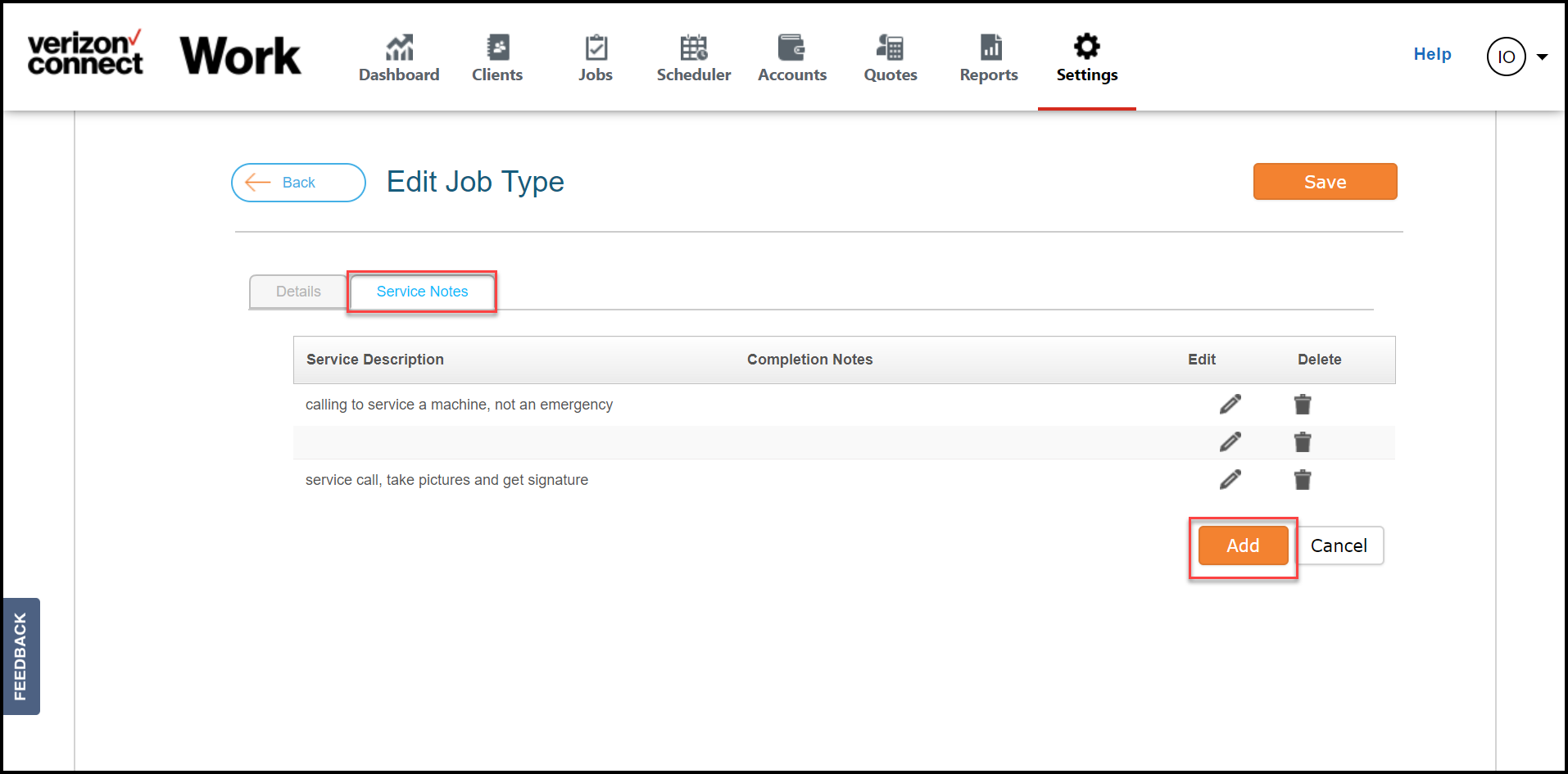Open the Jobs clipboard icon
This screenshot has width=1568, height=774.
click(x=596, y=48)
